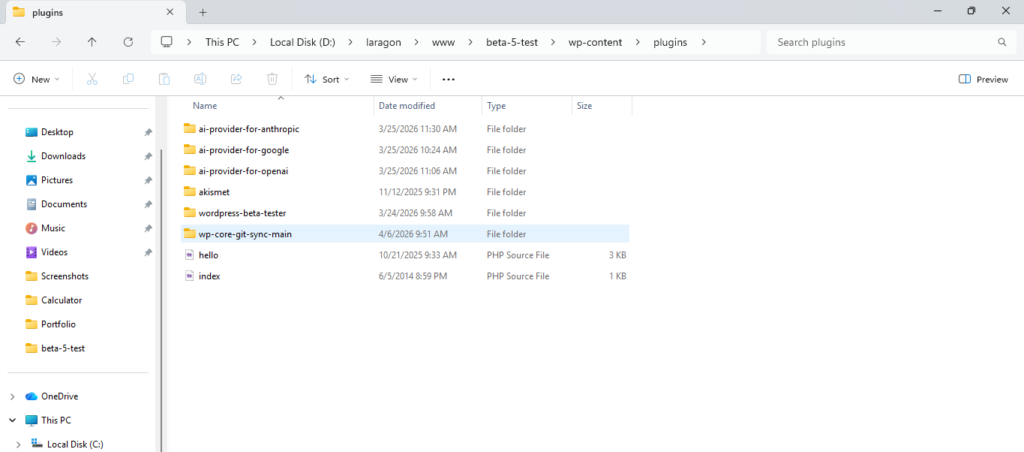1024x452 pixels.
Task: Click the Delete trash icon
Action: 272,79
